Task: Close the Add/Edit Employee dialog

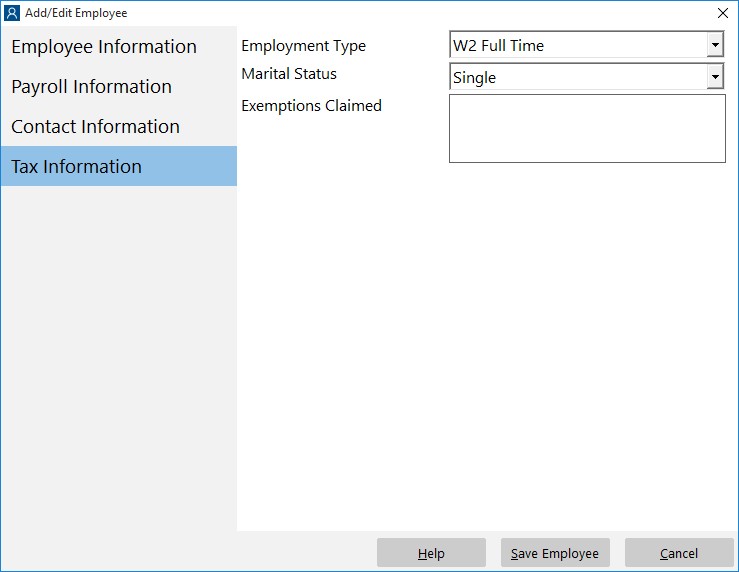Action: click(x=723, y=13)
